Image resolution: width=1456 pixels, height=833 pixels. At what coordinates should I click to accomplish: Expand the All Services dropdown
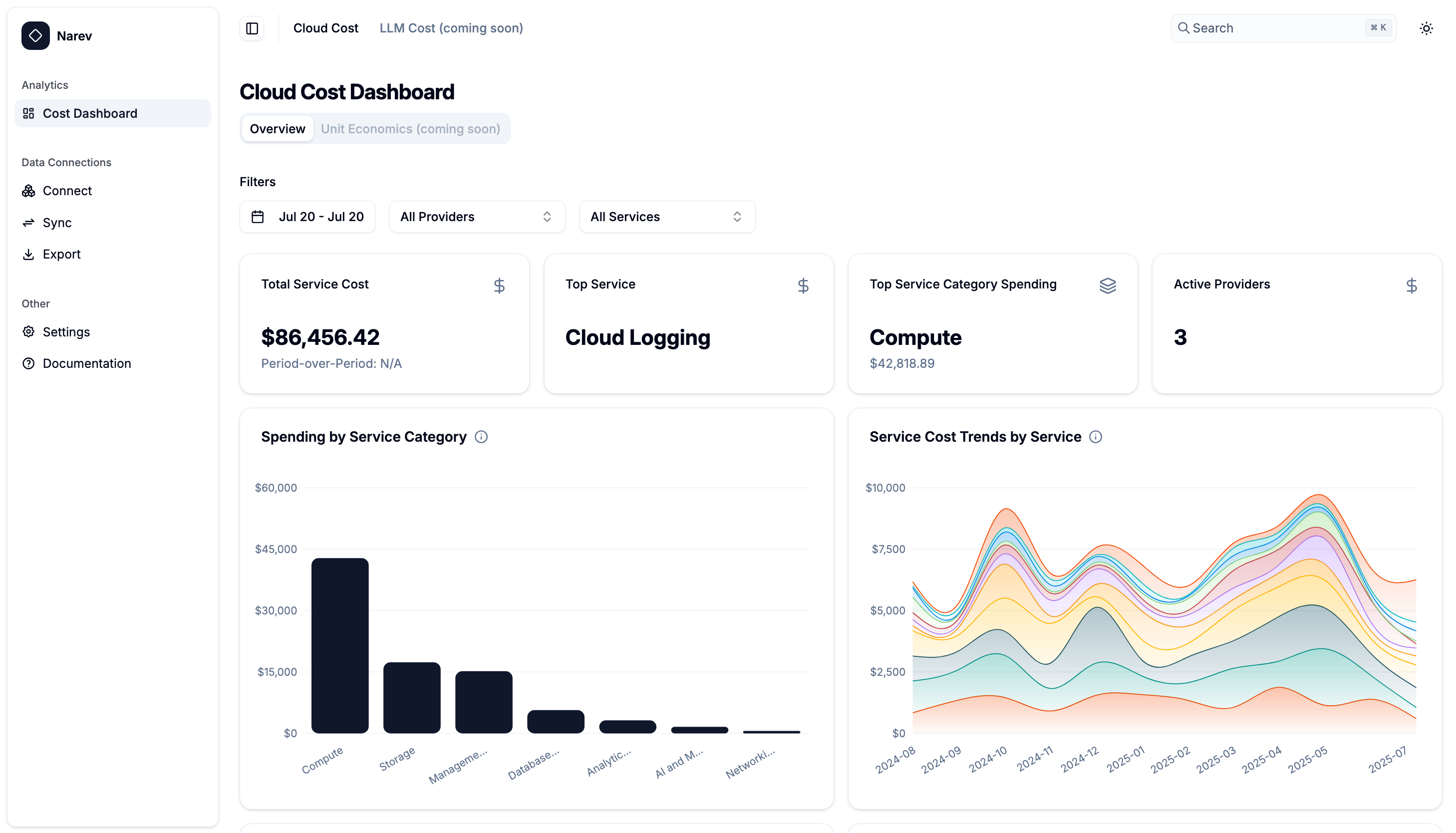point(666,217)
